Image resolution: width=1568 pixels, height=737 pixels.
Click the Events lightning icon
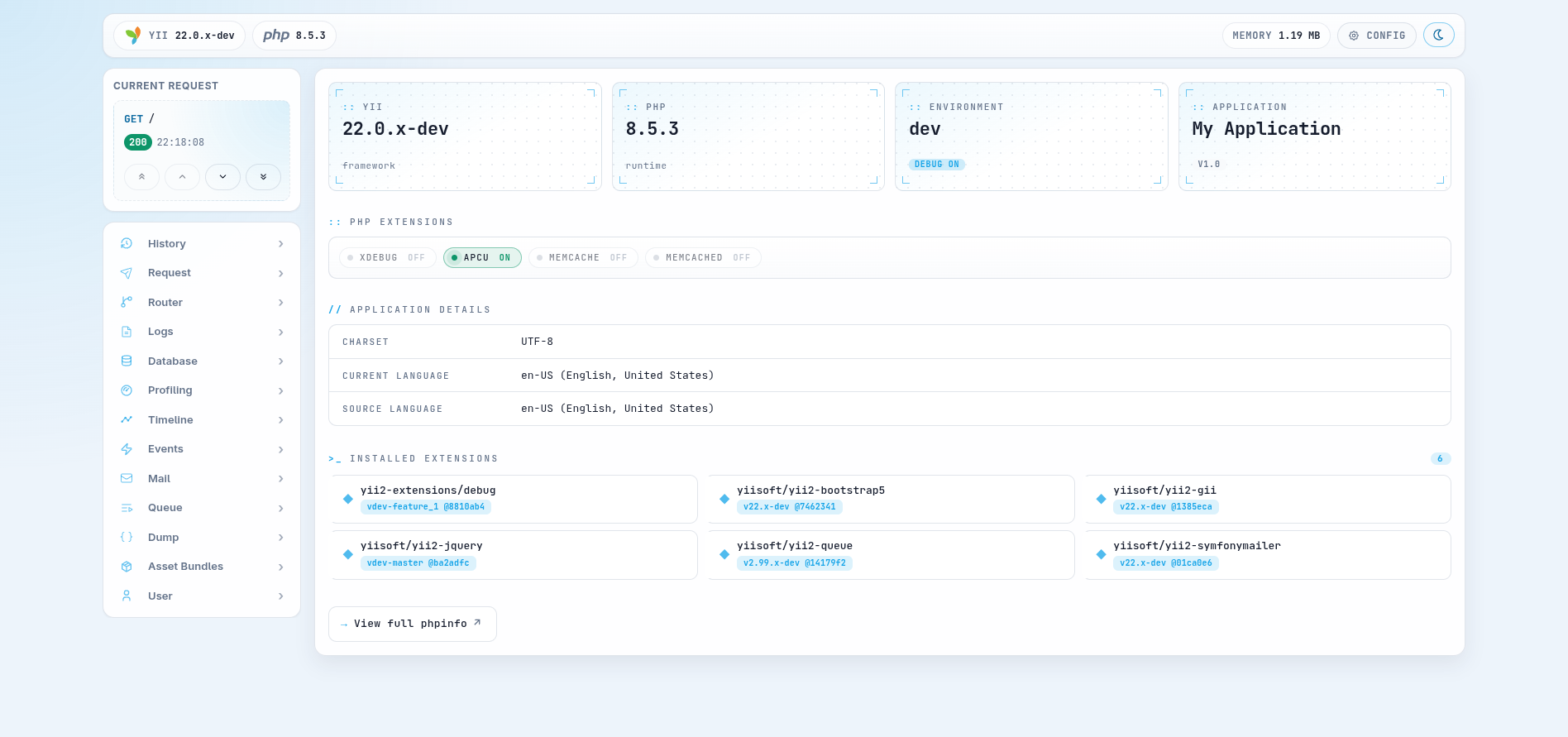[x=127, y=449]
